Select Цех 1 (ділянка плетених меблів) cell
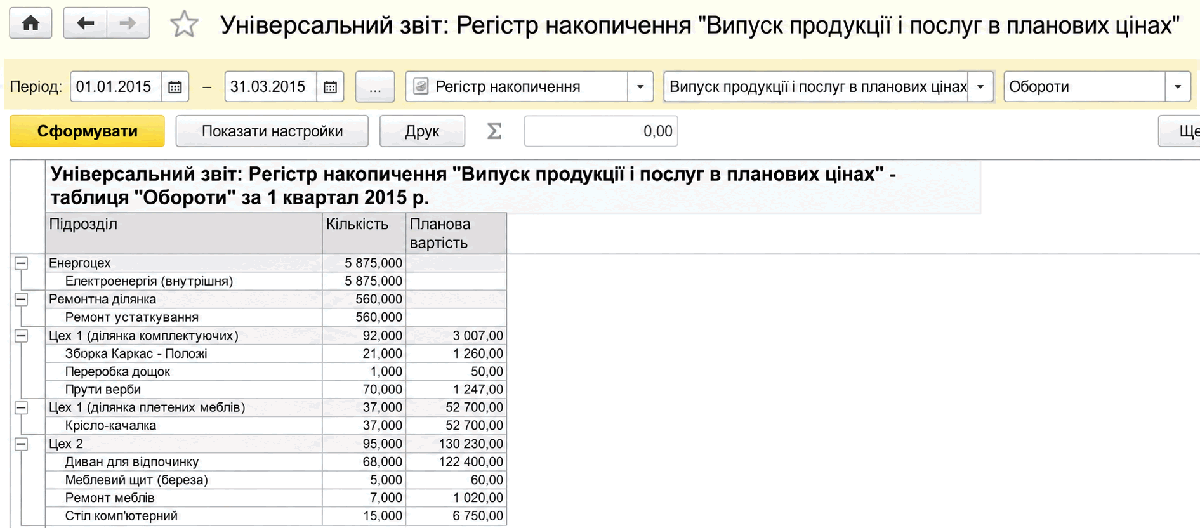 184,407
